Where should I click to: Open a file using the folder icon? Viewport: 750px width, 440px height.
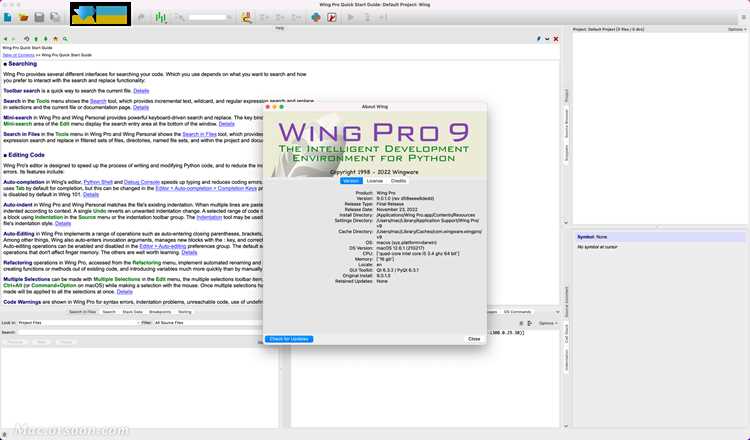tap(23, 17)
